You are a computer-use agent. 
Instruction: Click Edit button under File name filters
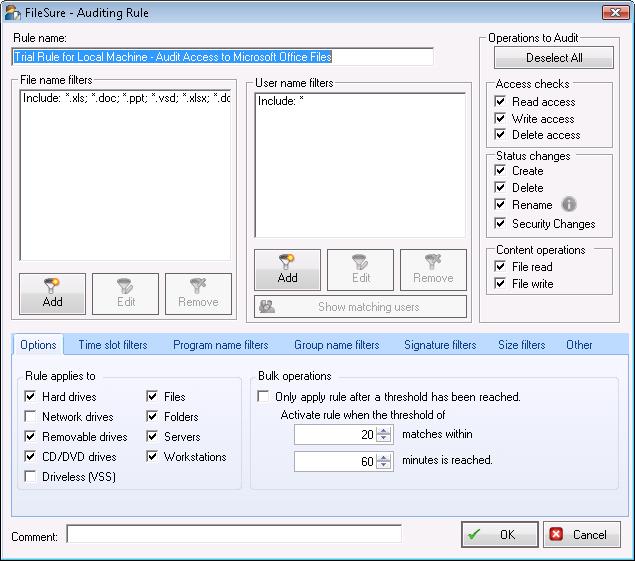coord(126,294)
